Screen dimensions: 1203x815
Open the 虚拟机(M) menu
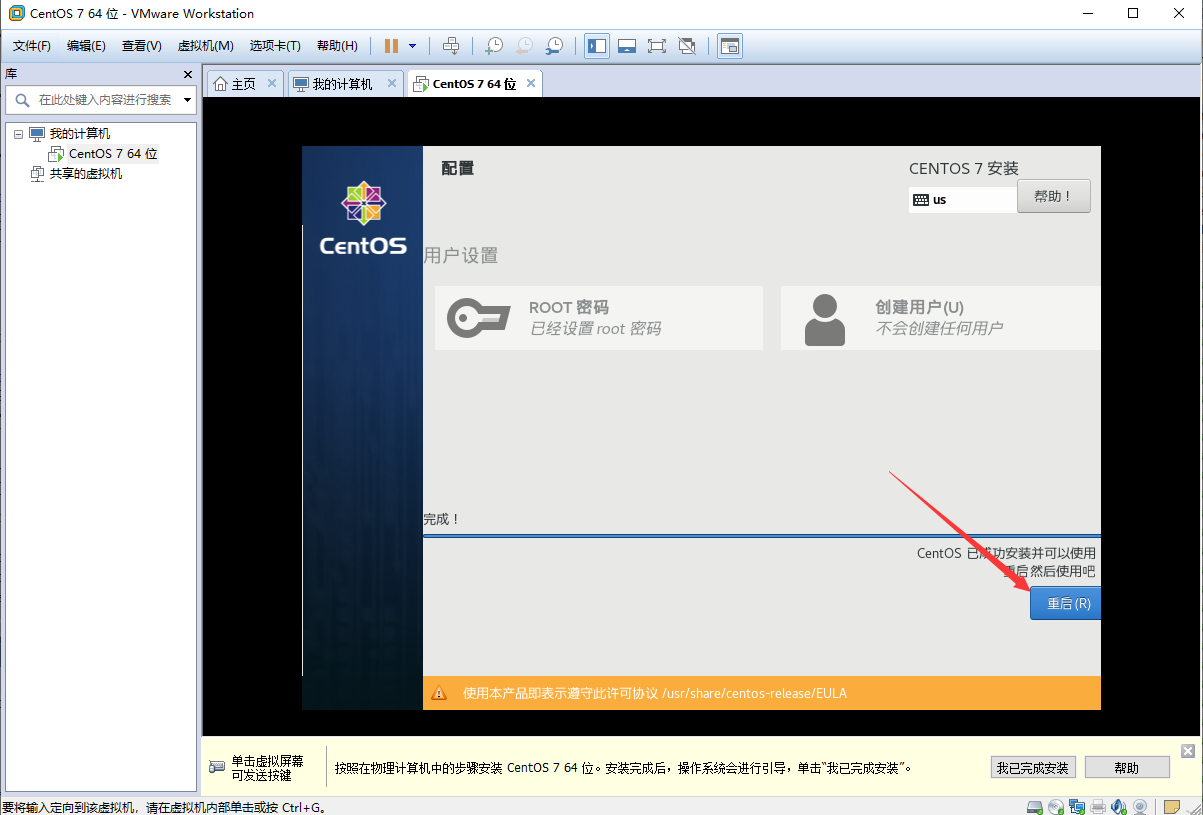[206, 46]
